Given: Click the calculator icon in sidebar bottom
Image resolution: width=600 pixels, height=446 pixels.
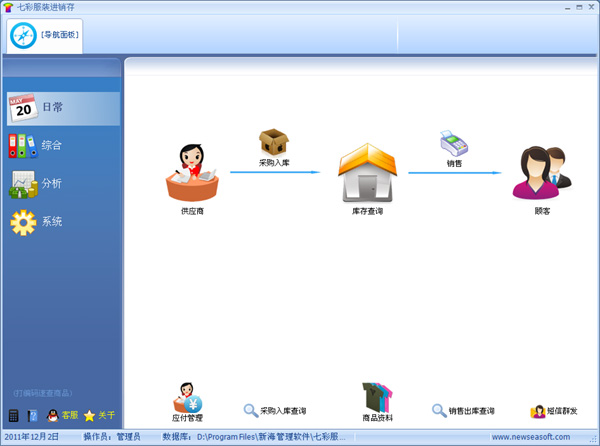Looking at the screenshot, I should coord(14,415).
